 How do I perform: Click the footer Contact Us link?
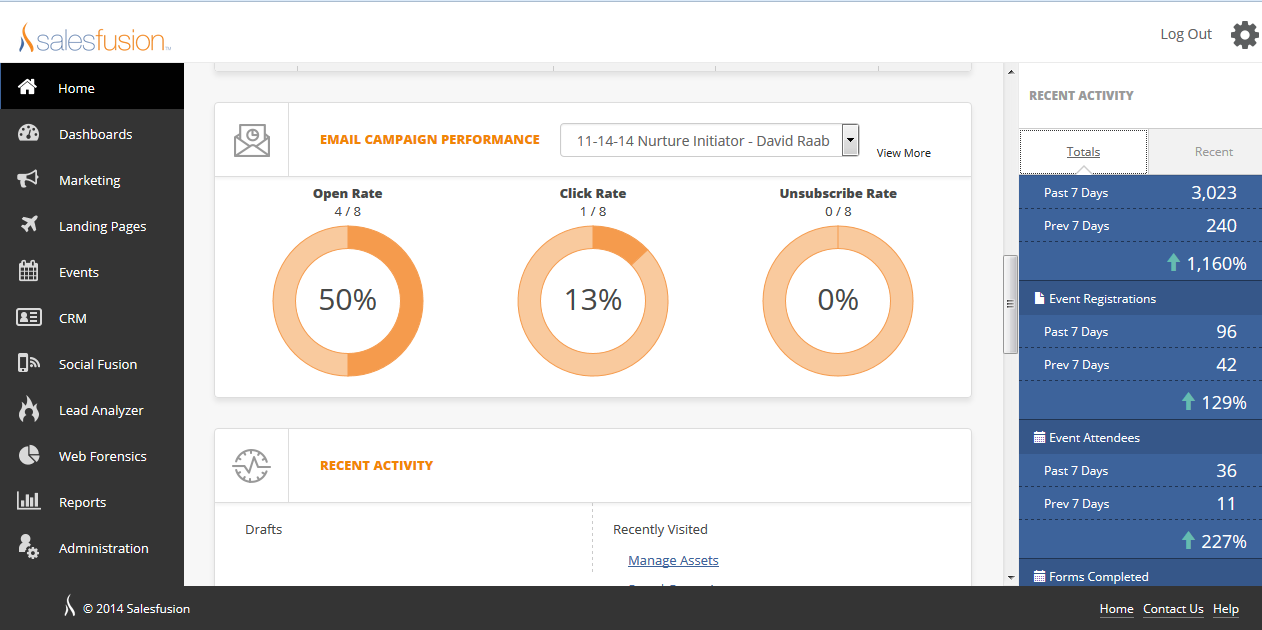1173,608
